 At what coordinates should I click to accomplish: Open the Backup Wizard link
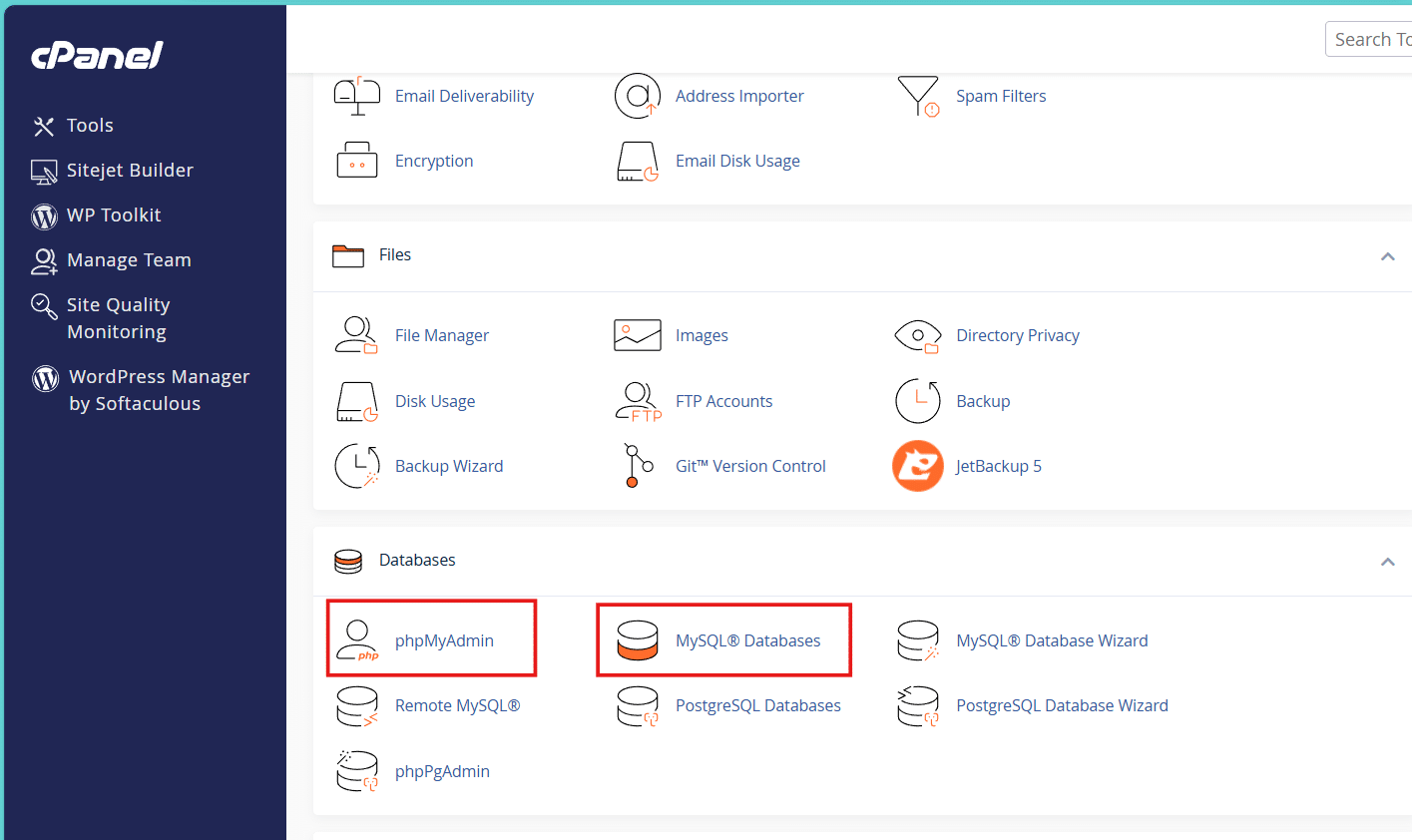449,466
